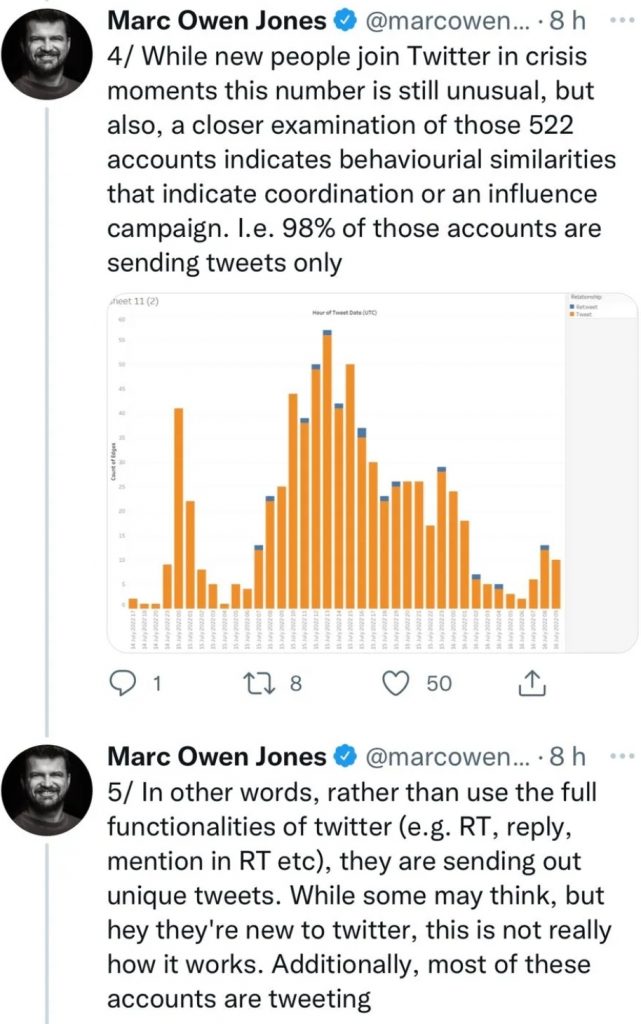Image resolution: width=641 pixels, height=1024 pixels.
Task: Click the verified badge on tweet 4/
Action: coord(343,21)
